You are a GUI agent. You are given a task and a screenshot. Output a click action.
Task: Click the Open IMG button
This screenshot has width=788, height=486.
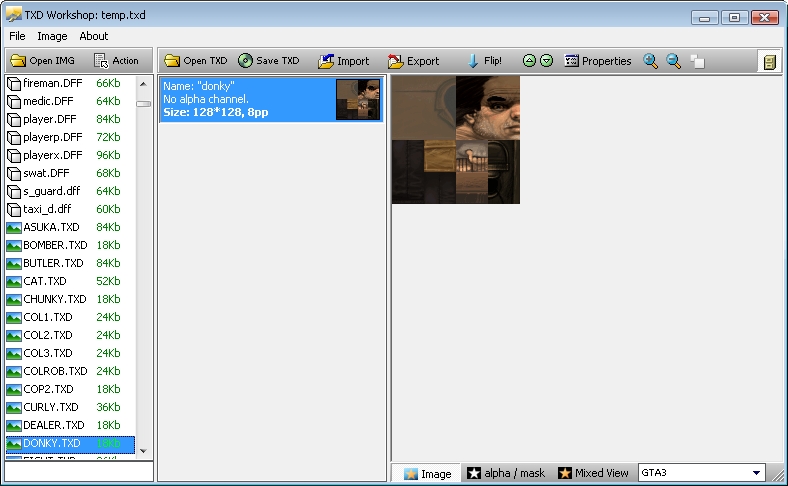tap(43, 61)
